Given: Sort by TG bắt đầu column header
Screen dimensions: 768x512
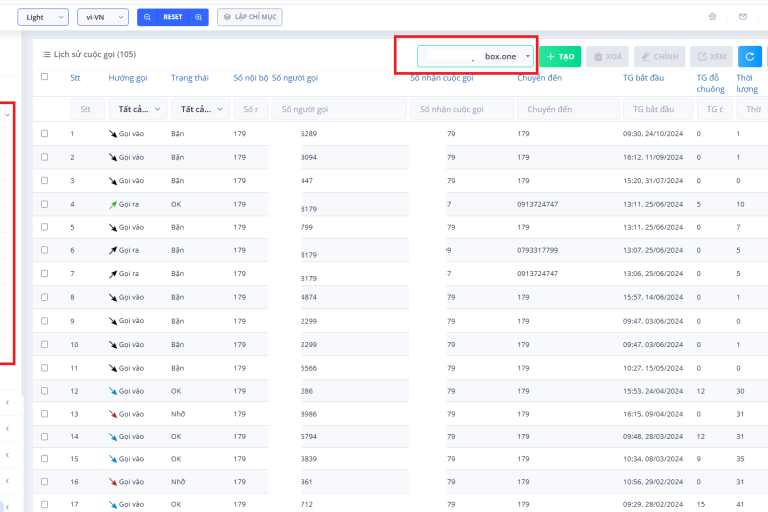Looking at the screenshot, I should click(643, 77).
